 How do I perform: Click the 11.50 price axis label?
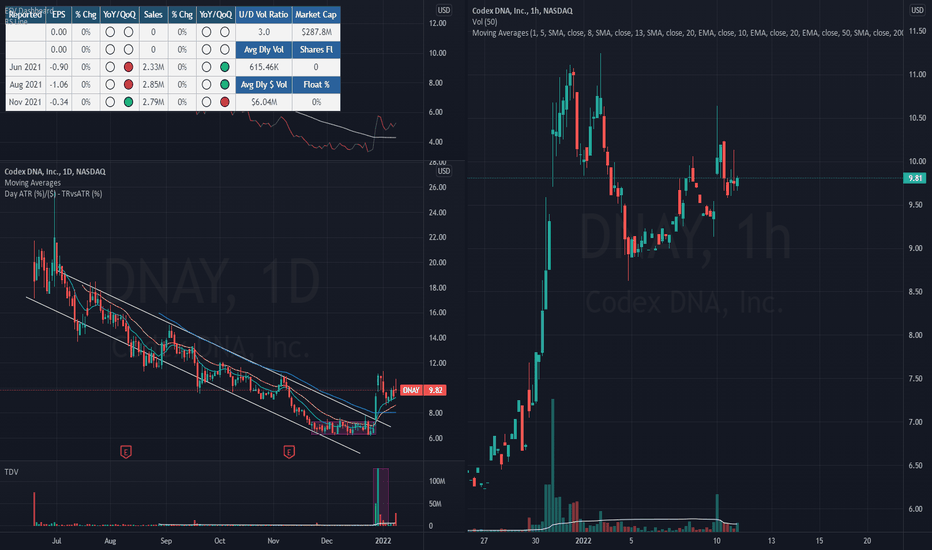[917, 31]
